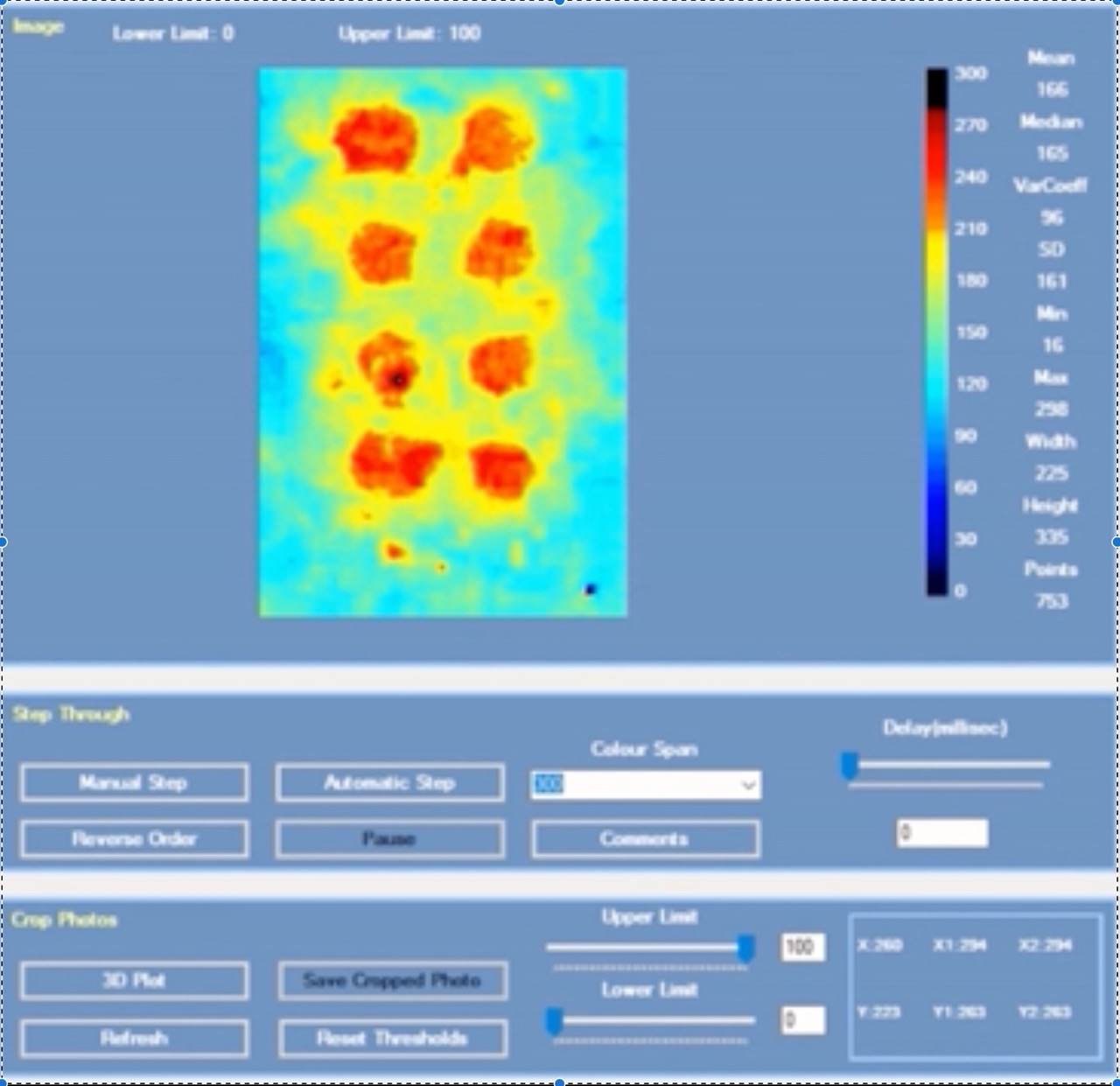1120x1086 pixels.
Task: Click the Lower Limit value box showing 0
Action: (801, 1020)
